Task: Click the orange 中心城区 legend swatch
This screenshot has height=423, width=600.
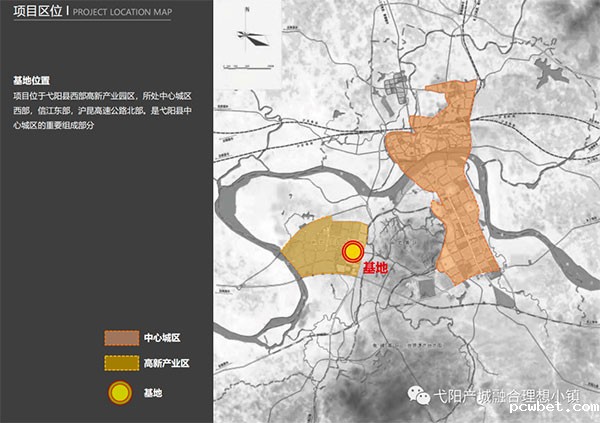Action: click(x=120, y=337)
